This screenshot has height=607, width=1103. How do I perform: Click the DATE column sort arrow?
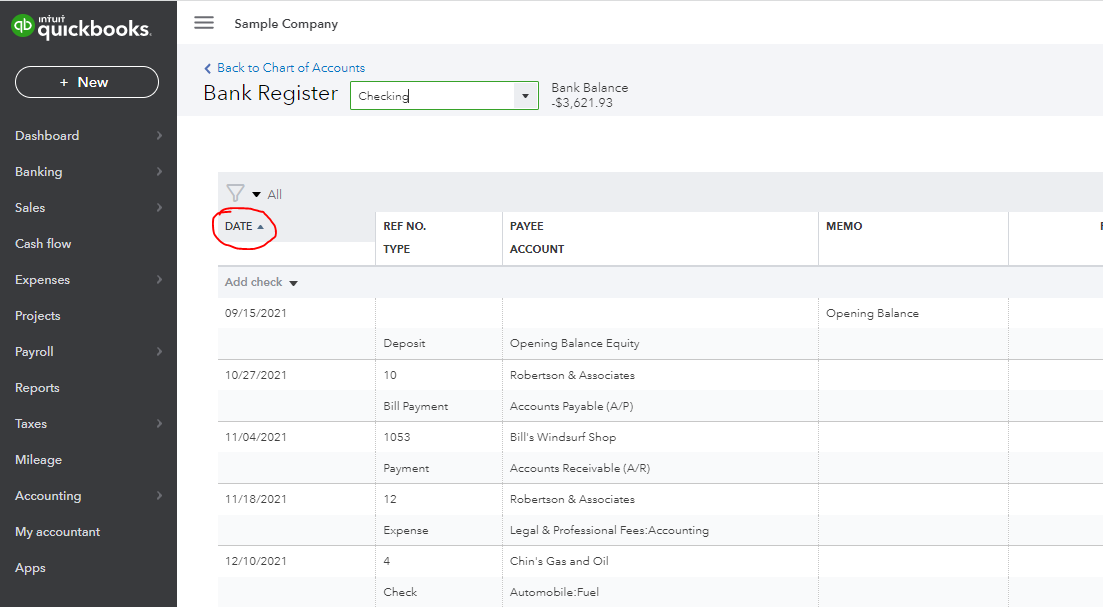(261, 227)
